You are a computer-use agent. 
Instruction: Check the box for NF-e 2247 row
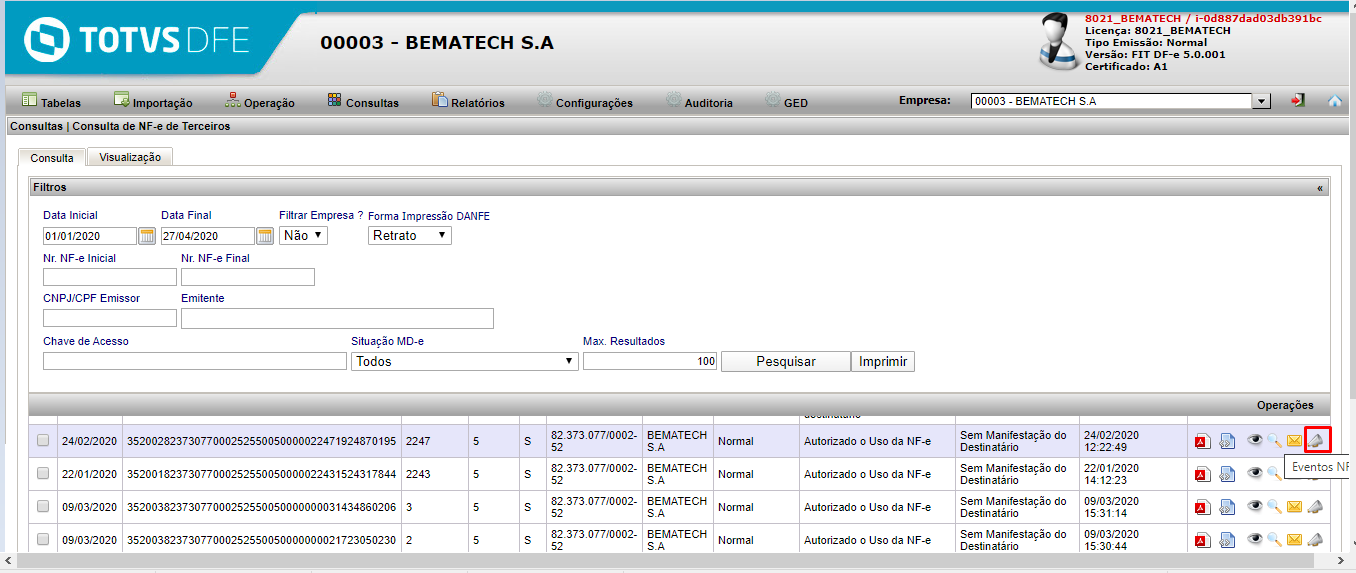(x=43, y=441)
